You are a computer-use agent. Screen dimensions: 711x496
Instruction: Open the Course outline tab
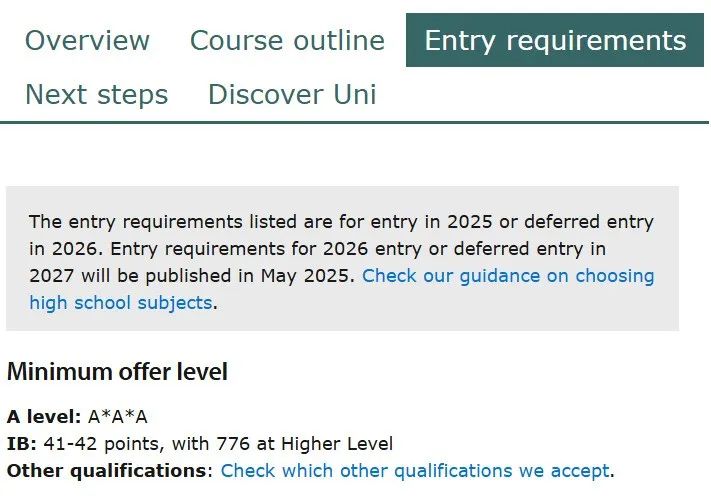point(287,40)
